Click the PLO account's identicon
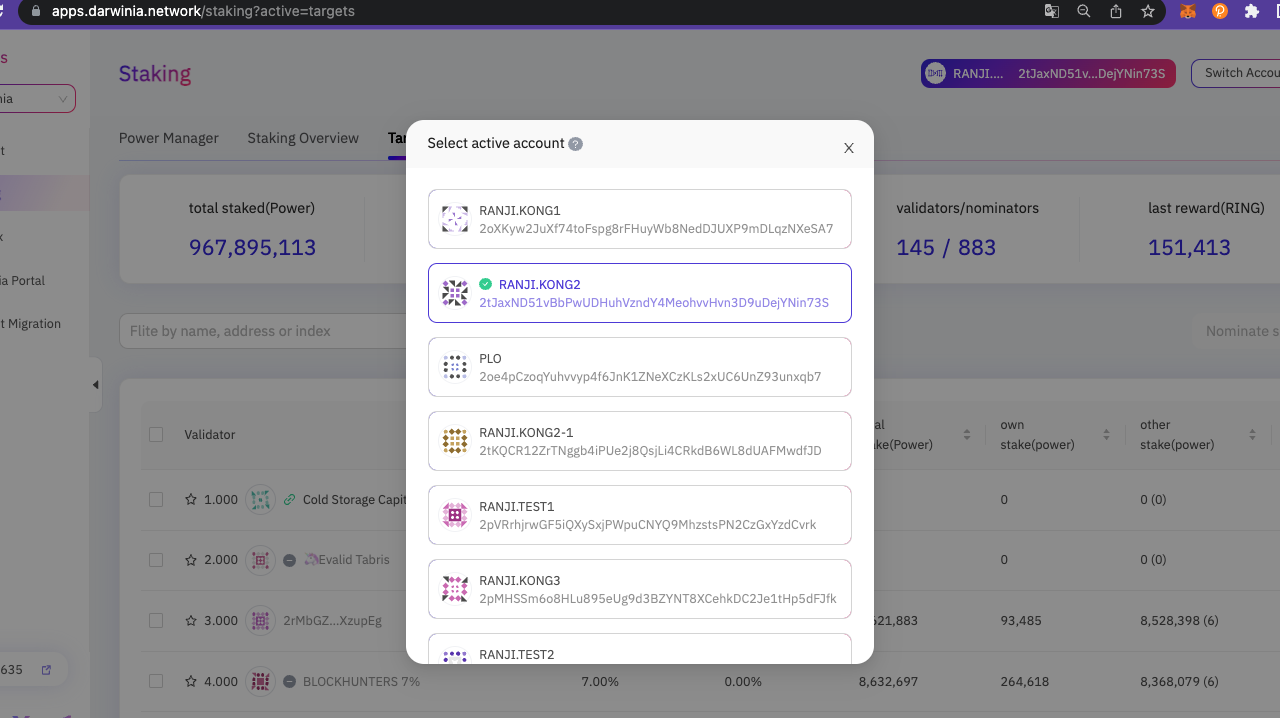This screenshot has width=1280, height=718. pos(455,367)
